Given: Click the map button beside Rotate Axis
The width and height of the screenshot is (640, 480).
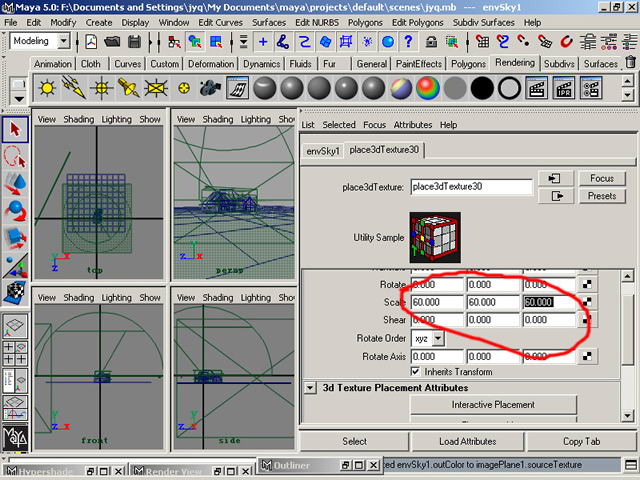Looking at the screenshot, I should click(x=587, y=356).
